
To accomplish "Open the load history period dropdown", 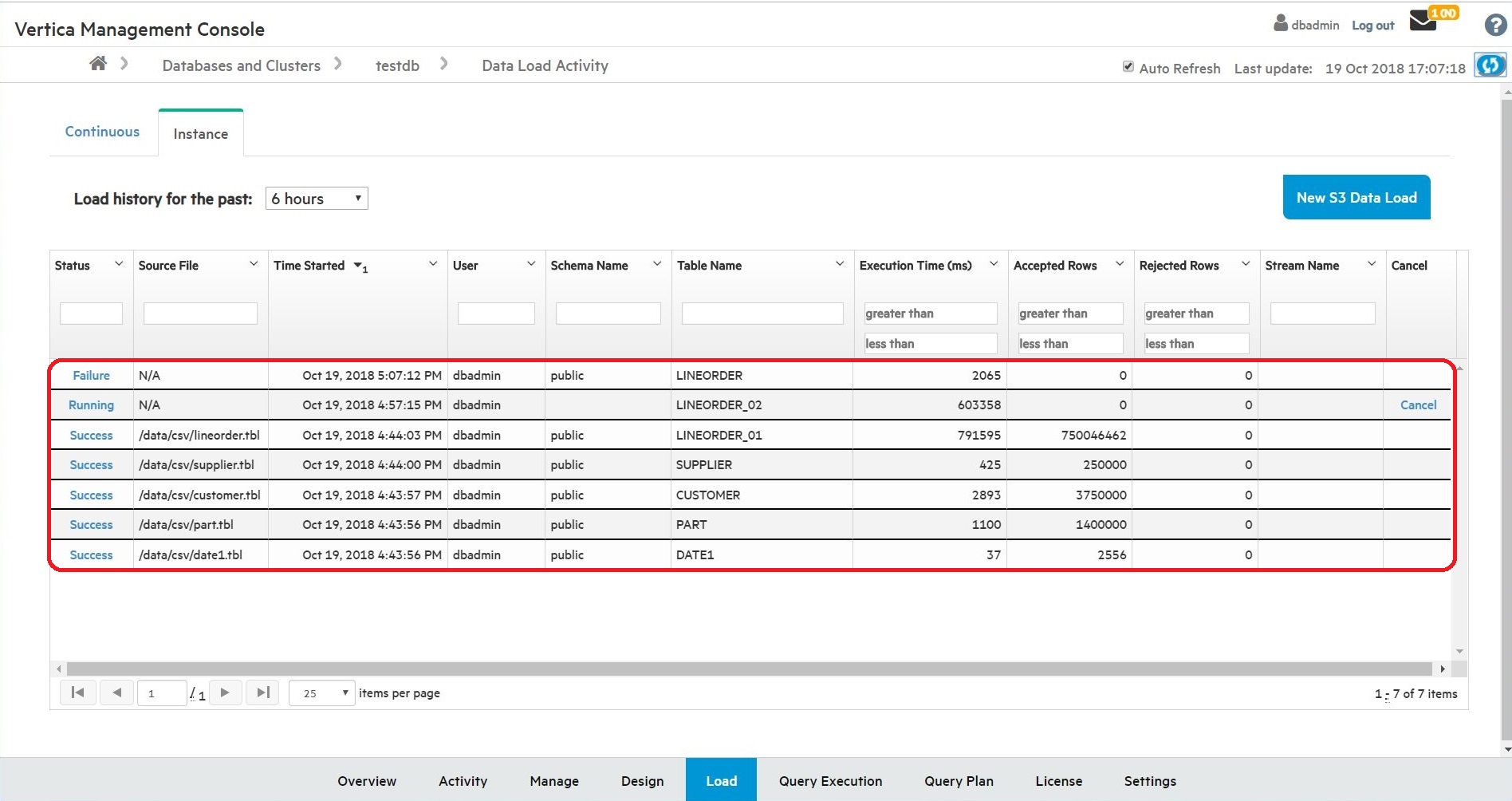I will point(317,199).
